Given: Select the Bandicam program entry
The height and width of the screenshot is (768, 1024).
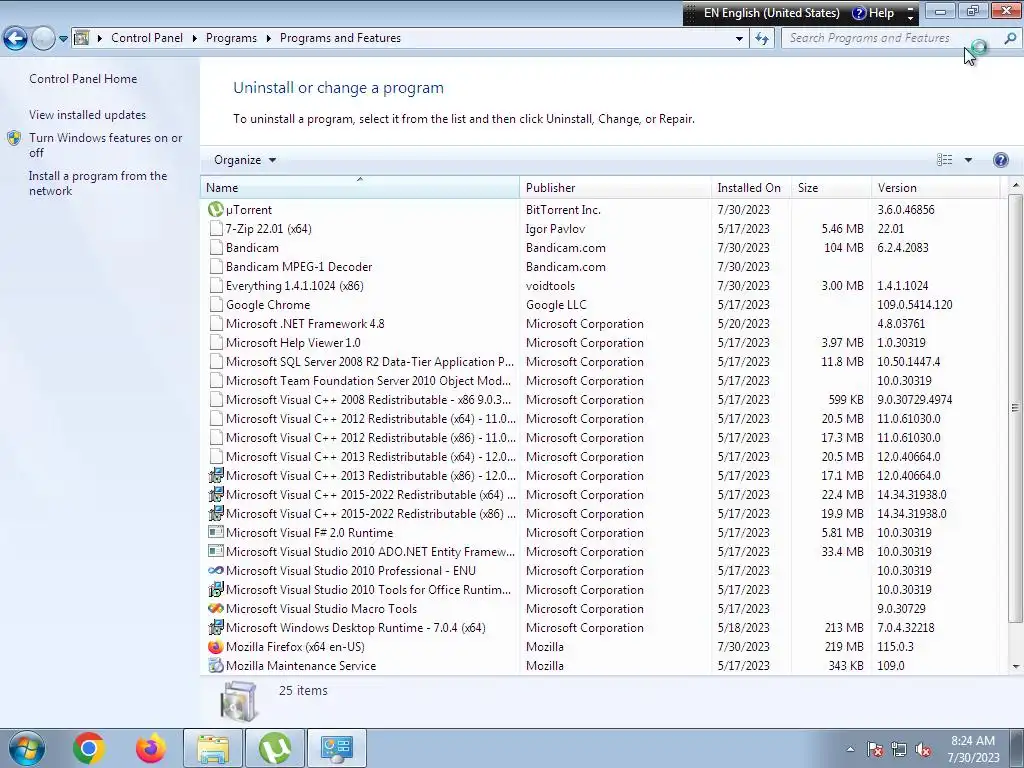Looking at the screenshot, I should click(x=600, y=248).
